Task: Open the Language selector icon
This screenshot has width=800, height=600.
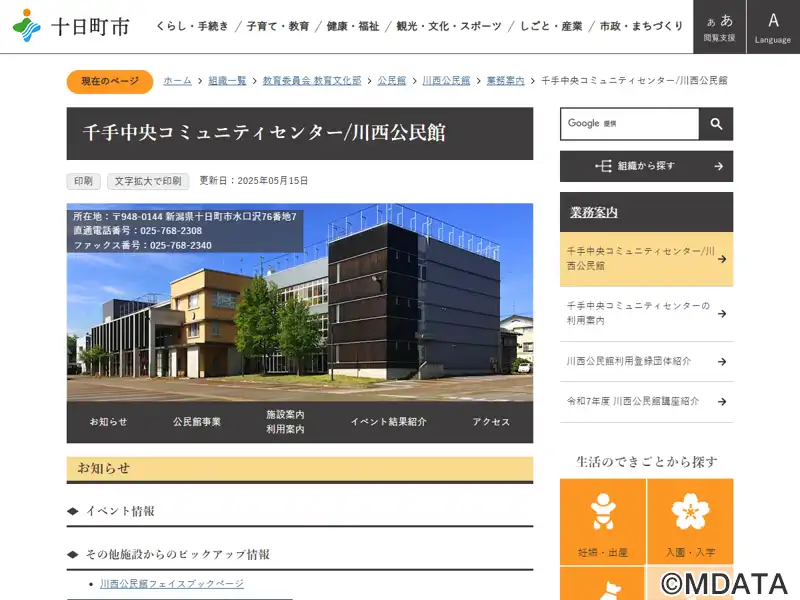Action: (x=773, y=27)
